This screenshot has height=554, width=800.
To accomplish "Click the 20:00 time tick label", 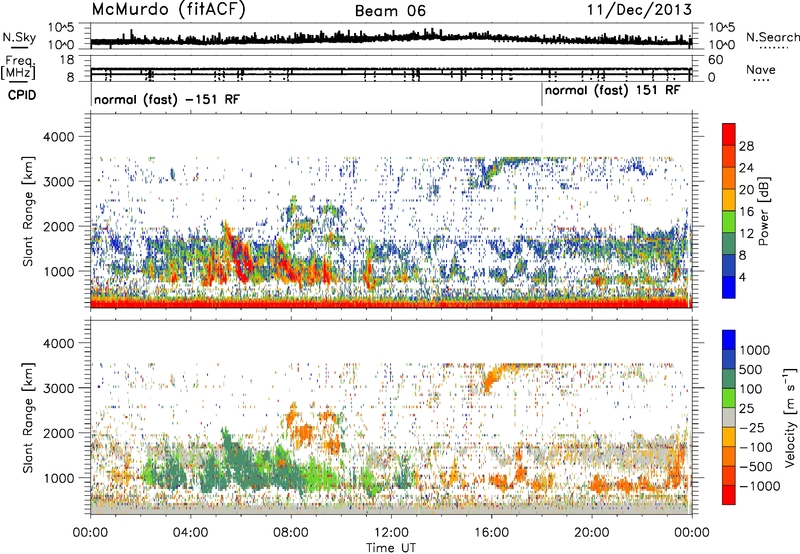I will tap(591, 533).
